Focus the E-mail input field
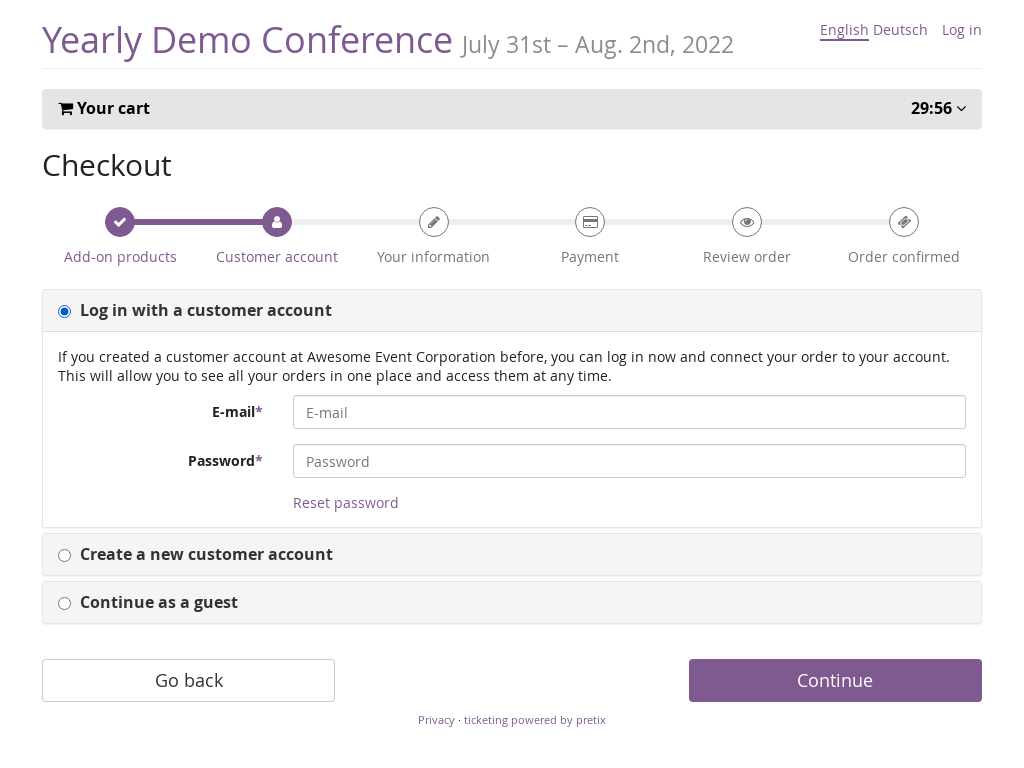The width and height of the screenshot is (1024, 768). pyautogui.click(x=629, y=412)
